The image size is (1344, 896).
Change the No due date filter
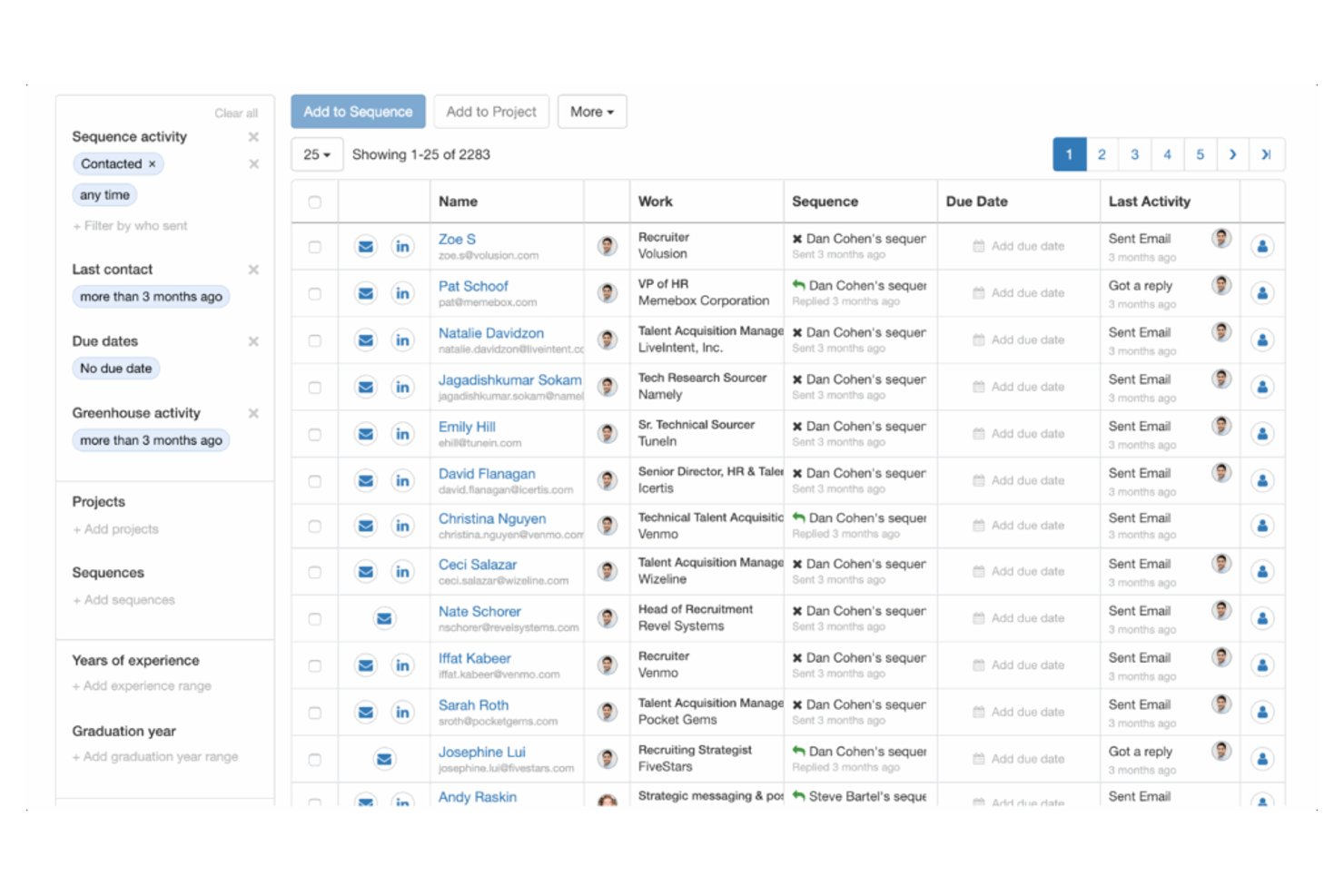115,369
